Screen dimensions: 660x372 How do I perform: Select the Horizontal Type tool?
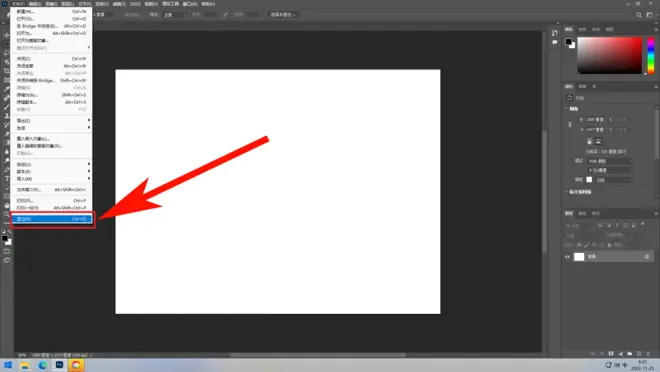(6, 178)
